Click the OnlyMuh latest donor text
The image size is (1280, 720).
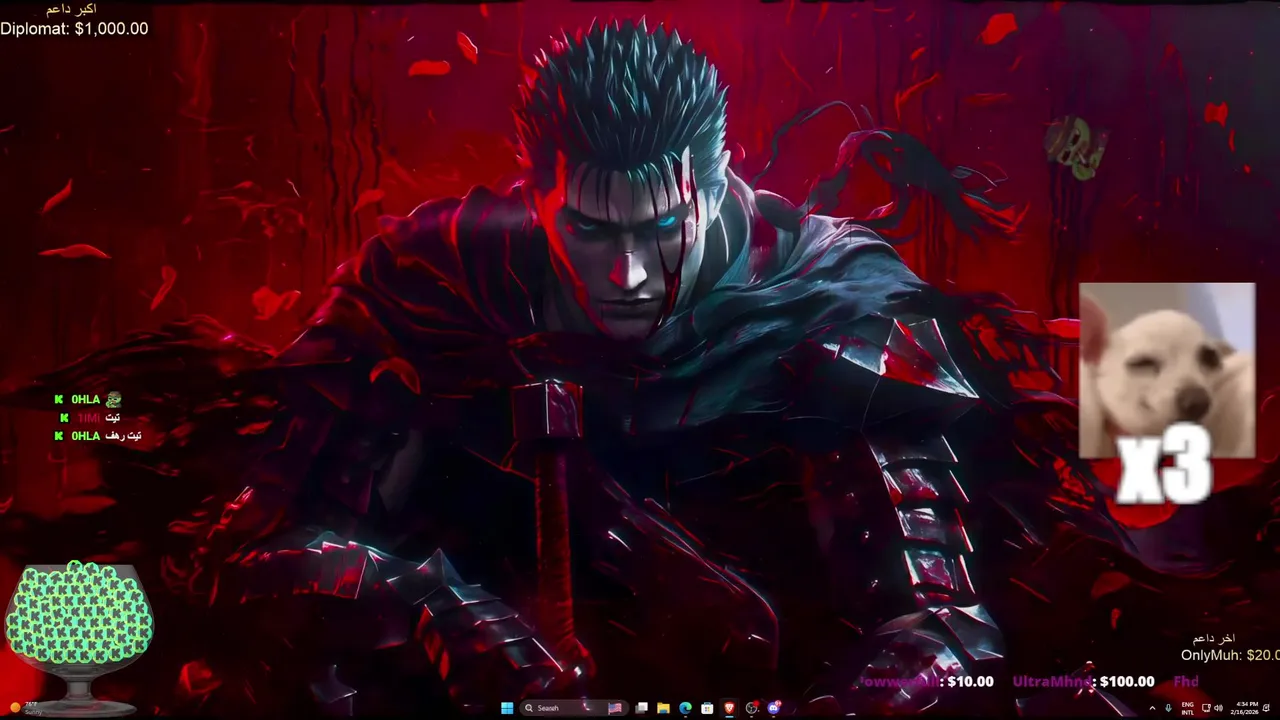pyautogui.click(x=1230, y=655)
